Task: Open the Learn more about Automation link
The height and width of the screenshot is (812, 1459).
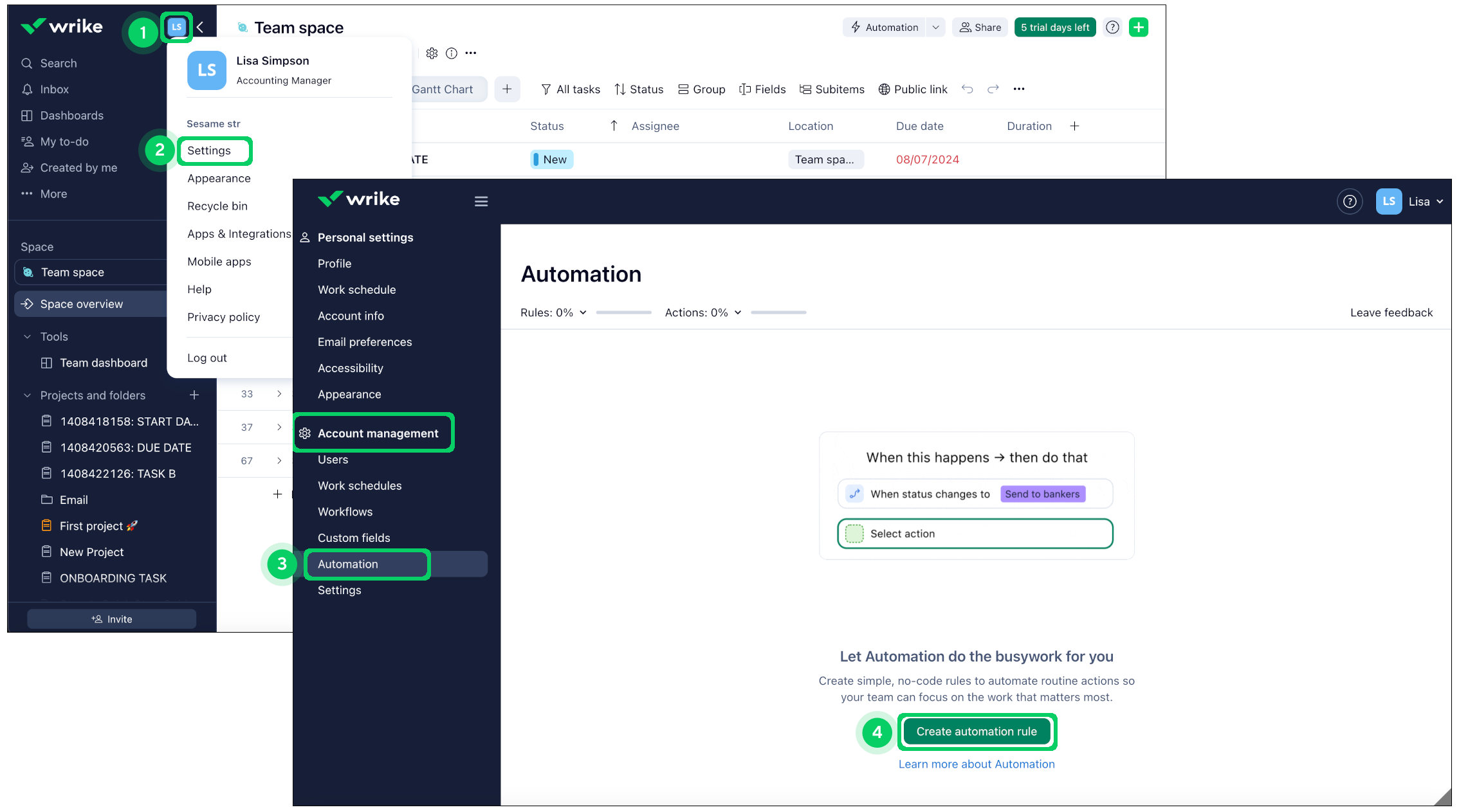Action: 976,764
